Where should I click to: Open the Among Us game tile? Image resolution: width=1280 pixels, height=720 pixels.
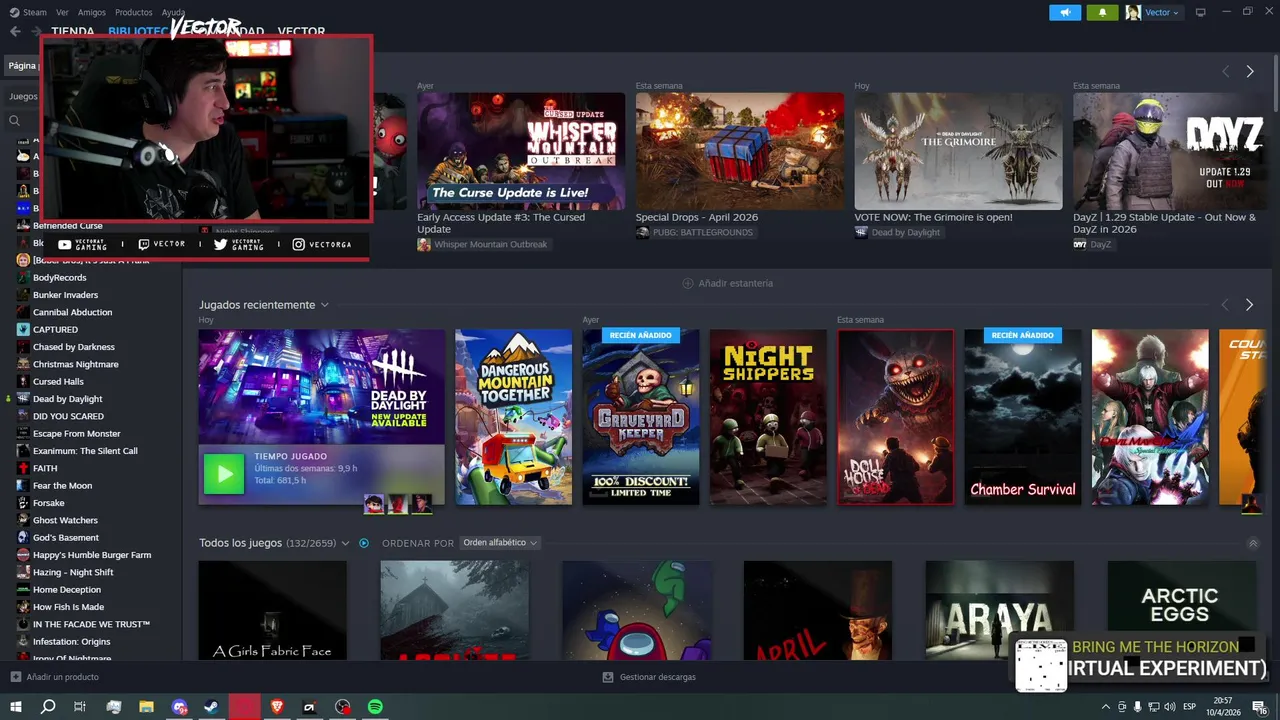coord(638,610)
